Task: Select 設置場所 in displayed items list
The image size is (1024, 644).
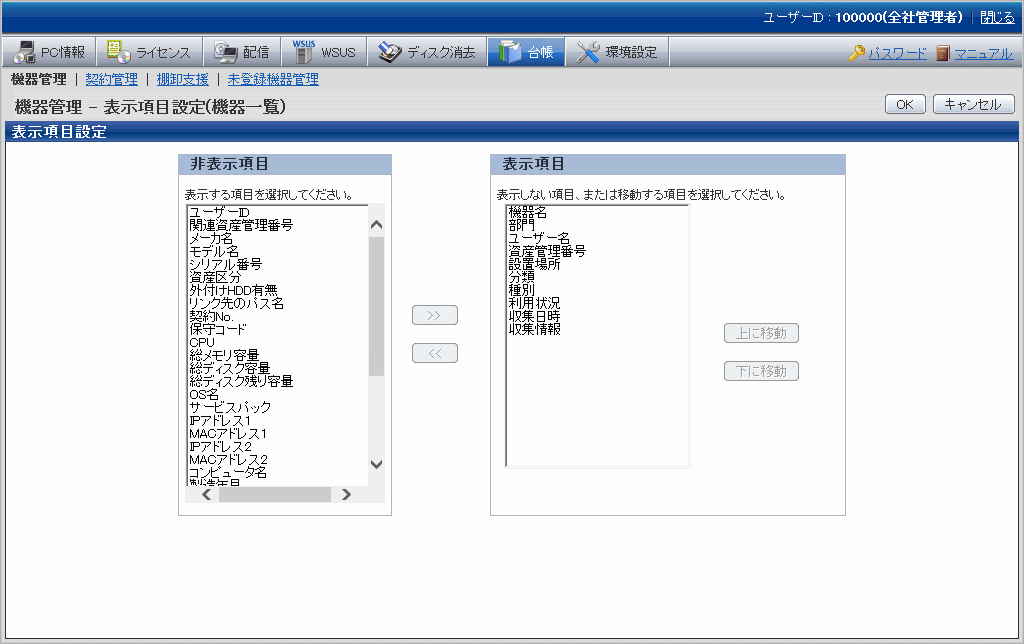Action: point(598,265)
